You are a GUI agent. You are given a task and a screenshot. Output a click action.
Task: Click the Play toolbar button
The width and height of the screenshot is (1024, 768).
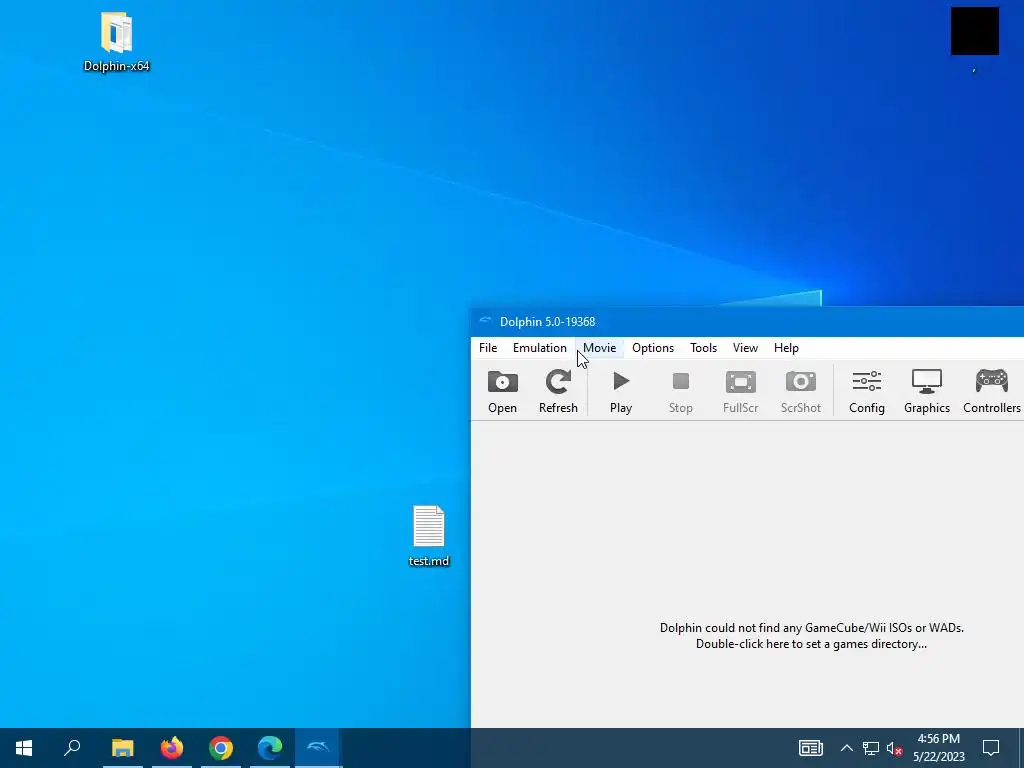tap(620, 391)
